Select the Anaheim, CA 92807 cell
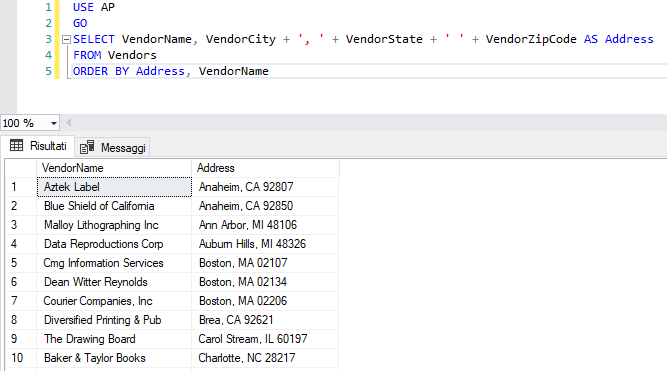Image resolution: width=667 pixels, height=371 pixels. click(x=265, y=187)
